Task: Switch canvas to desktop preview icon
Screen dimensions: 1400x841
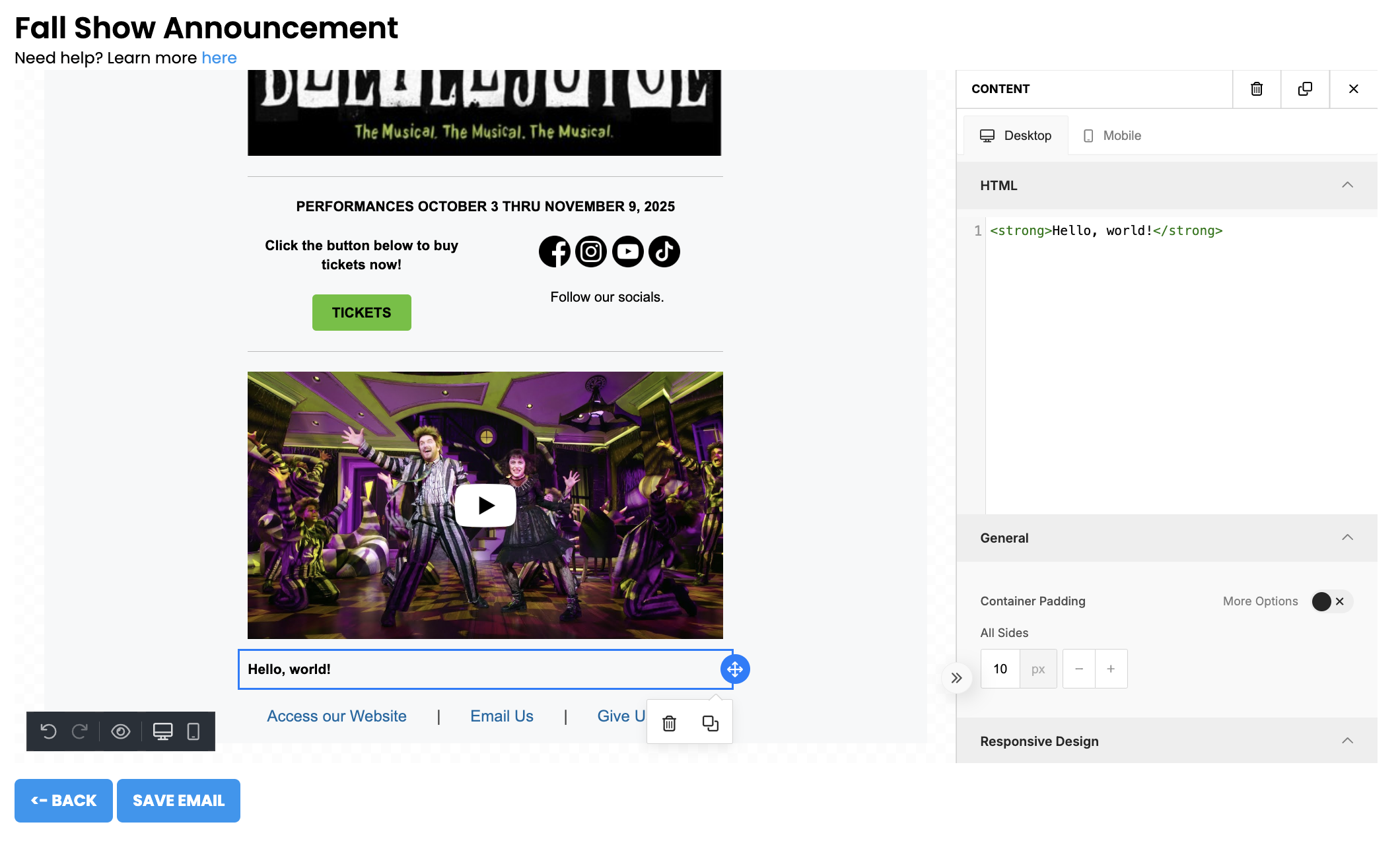Action: tap(162, 731)
